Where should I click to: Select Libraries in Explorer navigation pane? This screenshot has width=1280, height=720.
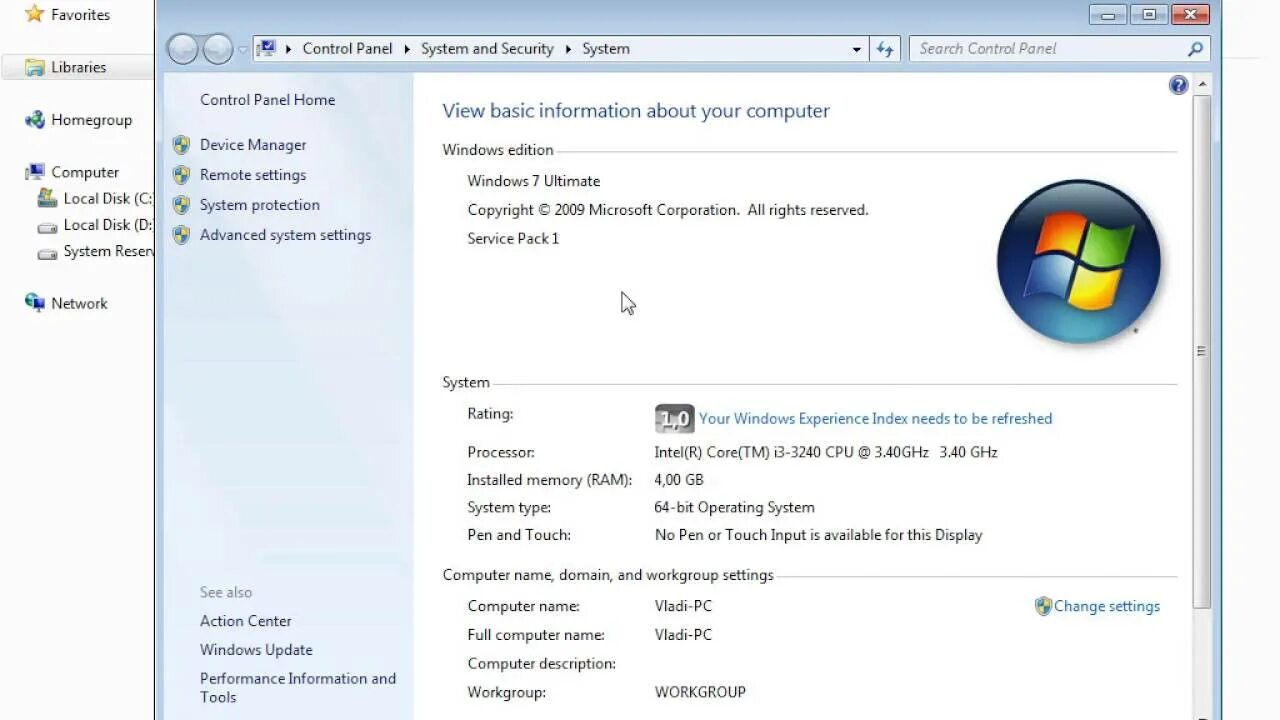pyautogui.click(x=79, y=67)
